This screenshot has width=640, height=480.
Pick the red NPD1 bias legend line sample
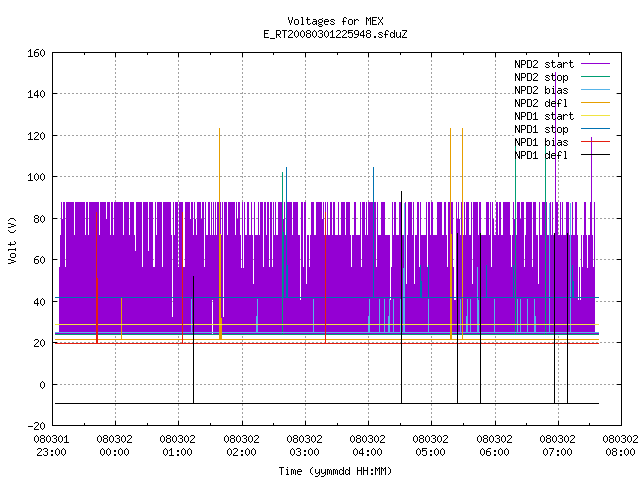(595, 142)
